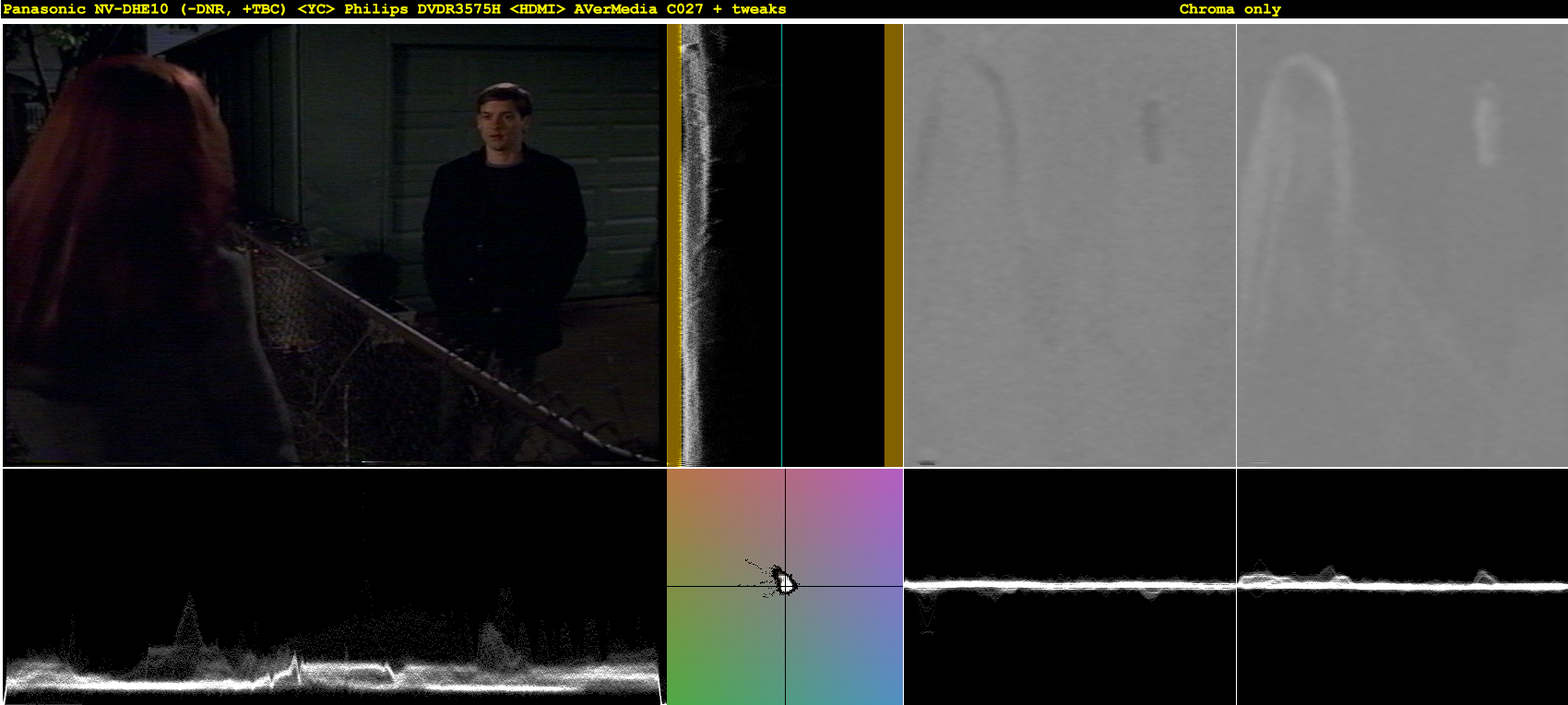Click the right chroma V plane image
Image resolution: width=1568 pixels, height=705 pixels.
(1402, 245)
